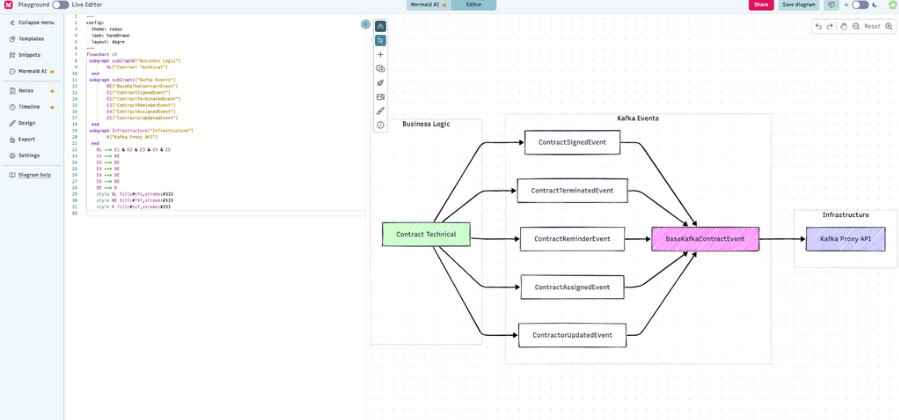Screen dimensions: 899x420
Task: Open the Diagram help link
Action: pos(34,175)
